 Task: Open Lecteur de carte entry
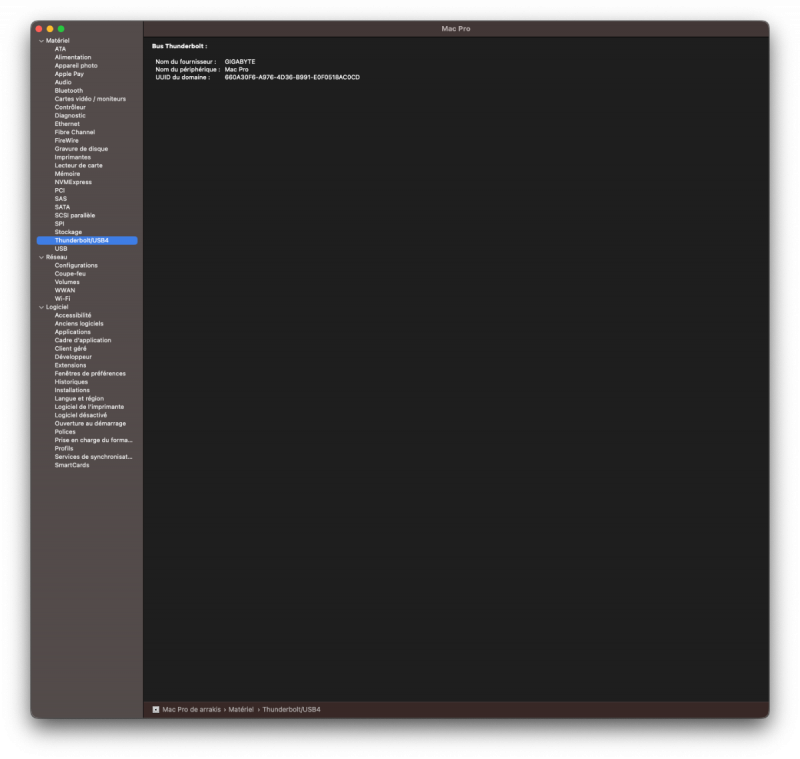click(79, 166)
